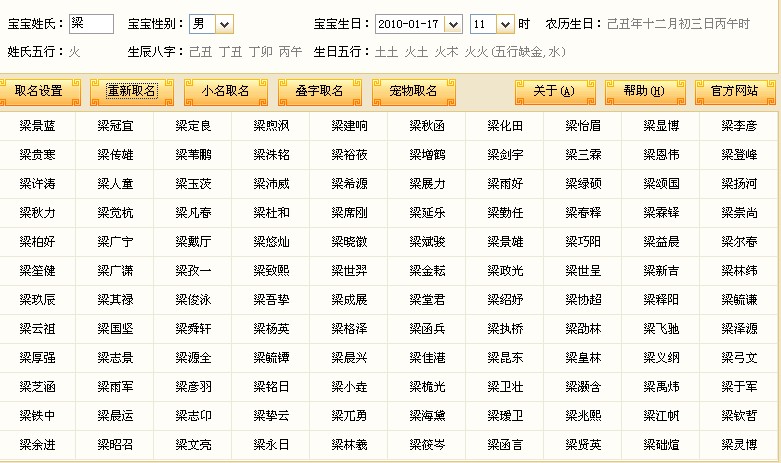
Task: Open the 宝宝性别 gender dropdown arrow
Action: click(224, 24)
